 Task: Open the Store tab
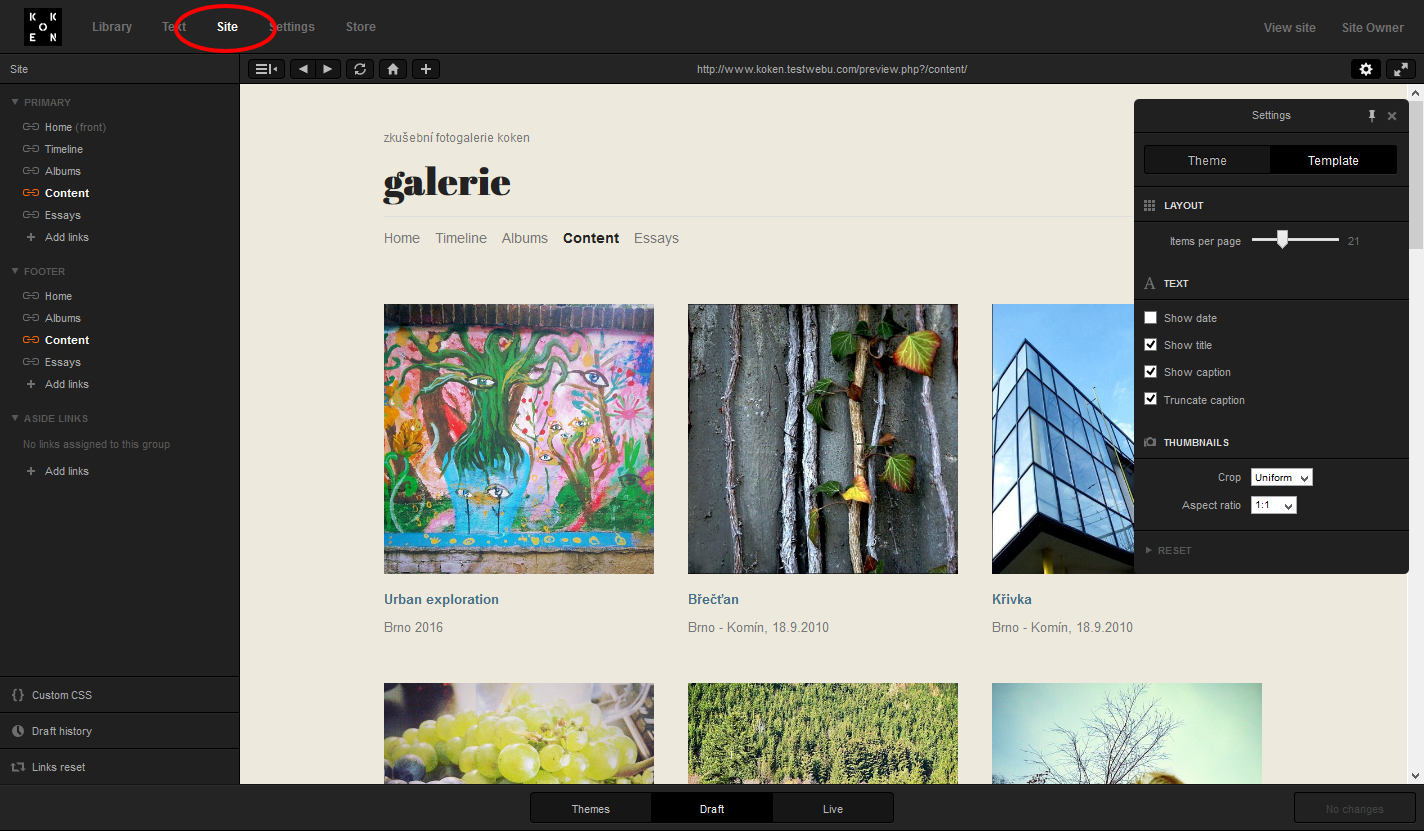click(361, 27)
